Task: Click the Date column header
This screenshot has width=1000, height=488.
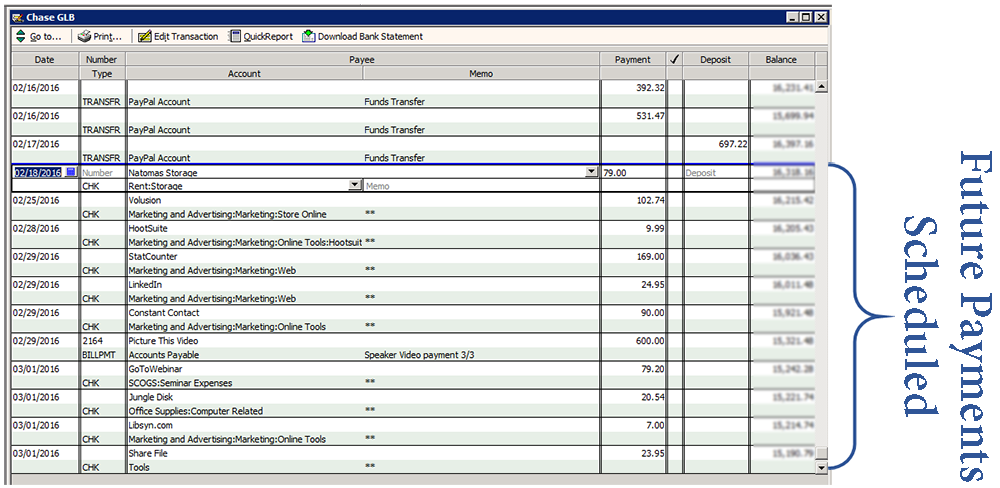Action: point(45,59)
